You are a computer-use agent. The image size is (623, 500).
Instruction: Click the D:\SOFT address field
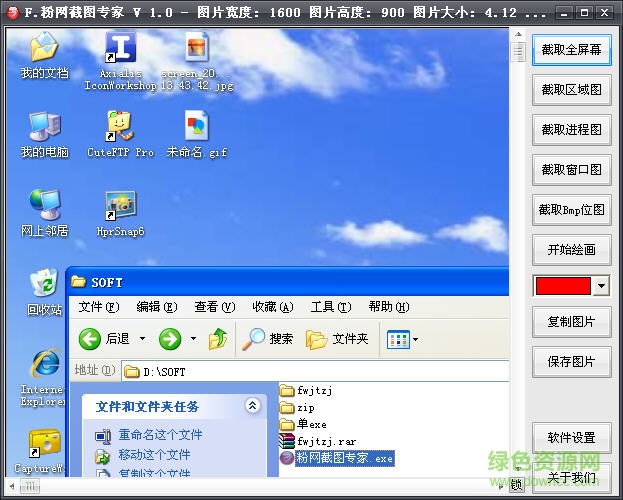coord(315,372)
